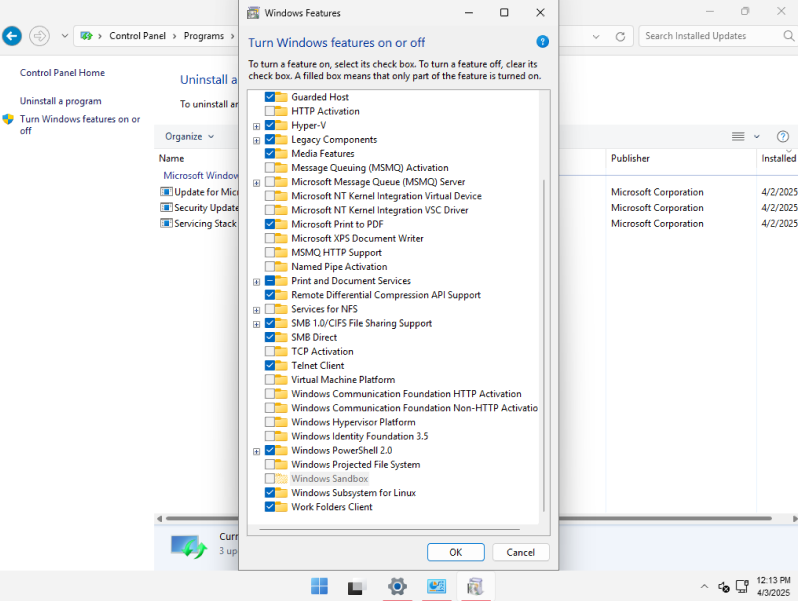The width and height of the screenshot is (798, 601).
Task: Click the OK button
Action: 455,552
